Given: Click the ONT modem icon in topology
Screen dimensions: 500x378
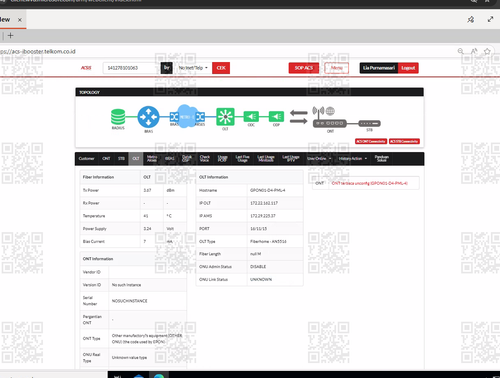Looking at the screenshot, I should pos(330,123).
